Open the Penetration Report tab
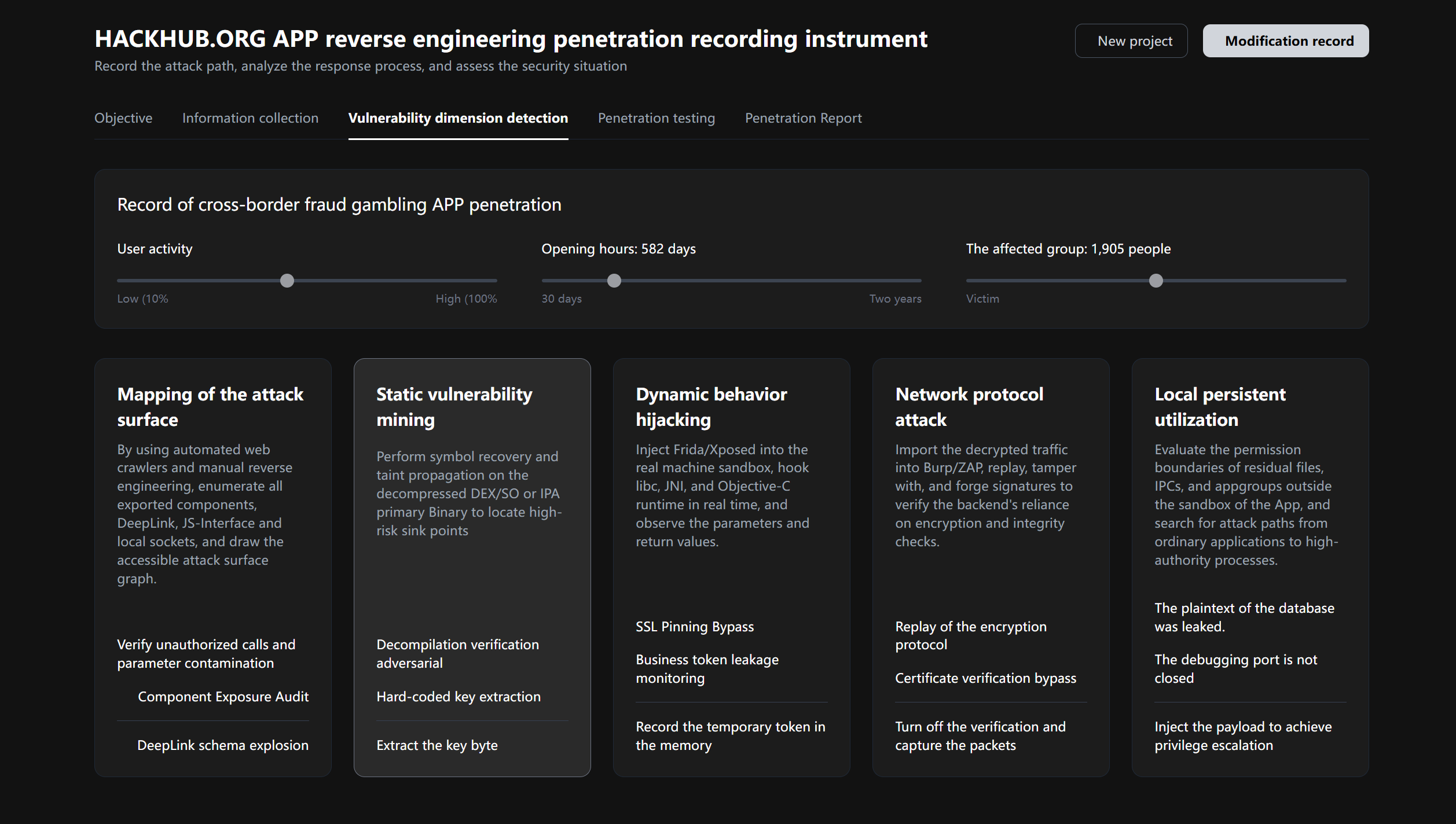Screen dimensions: 1456x824 (803, 118)
